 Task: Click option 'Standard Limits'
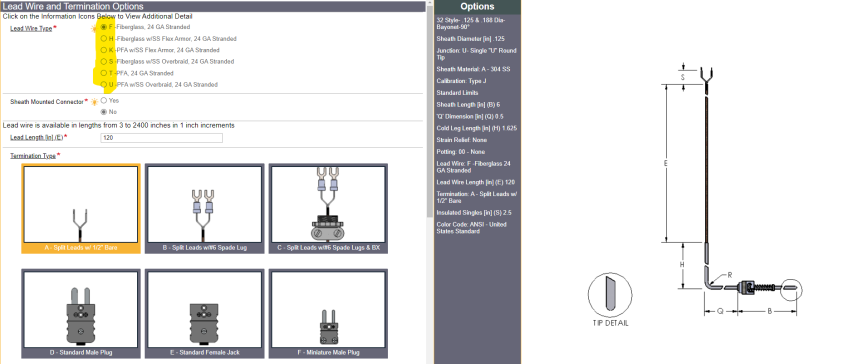point(457,93)
